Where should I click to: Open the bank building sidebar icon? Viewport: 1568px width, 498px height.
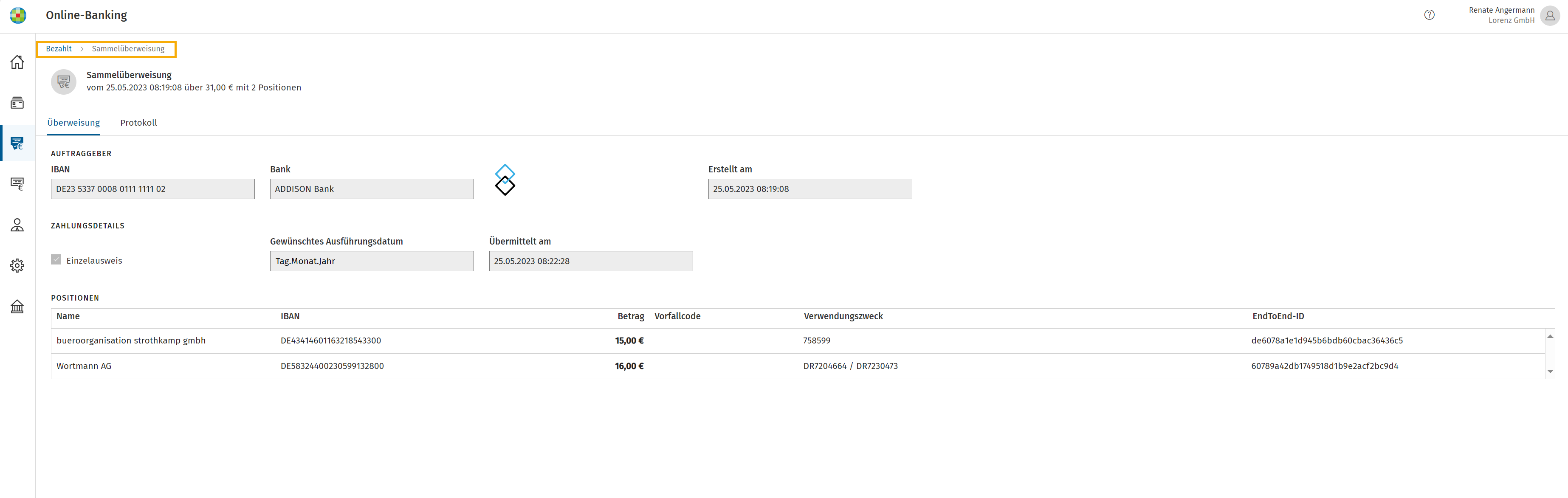click(x=17, y=306)
